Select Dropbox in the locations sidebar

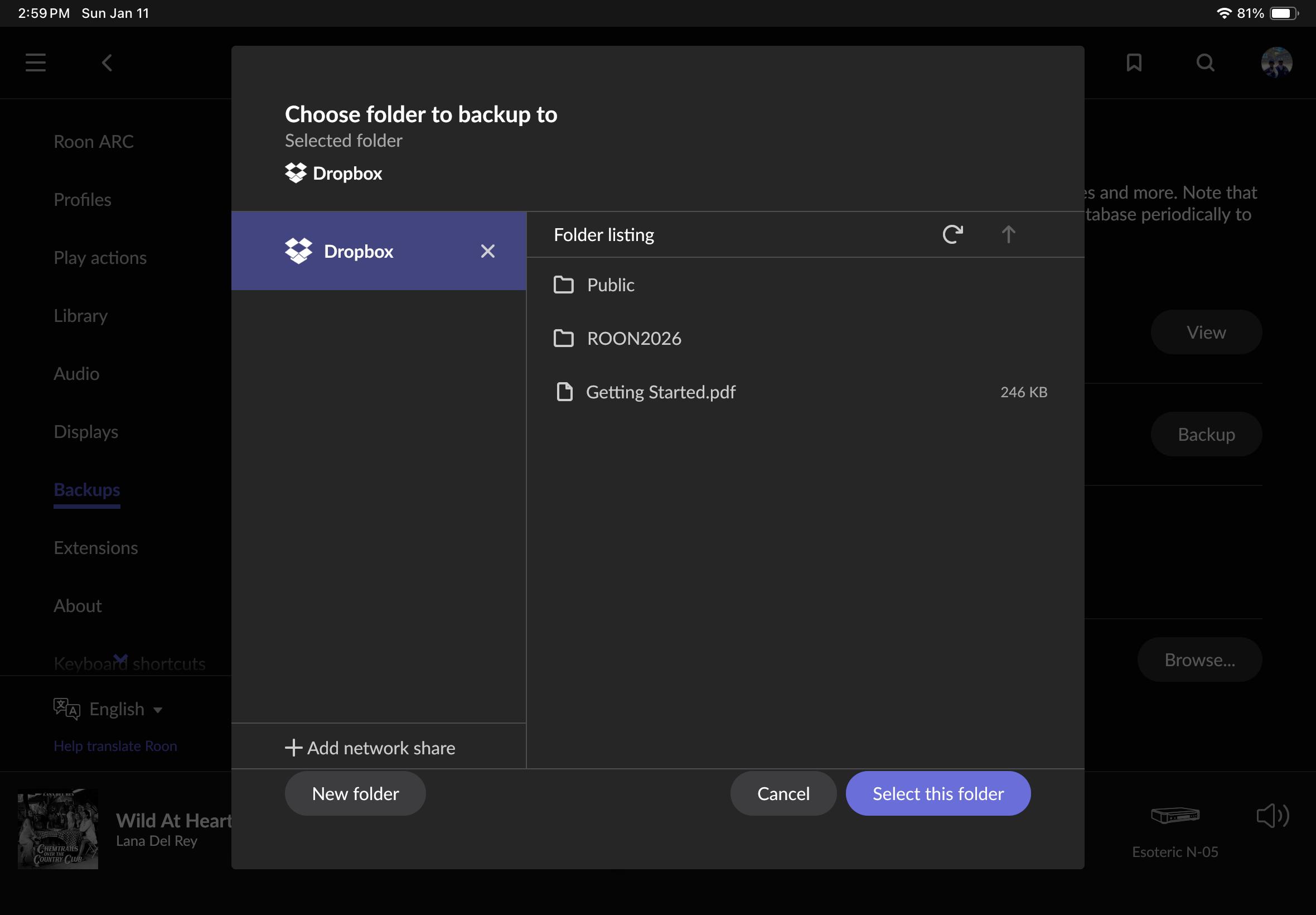point(358,251)
